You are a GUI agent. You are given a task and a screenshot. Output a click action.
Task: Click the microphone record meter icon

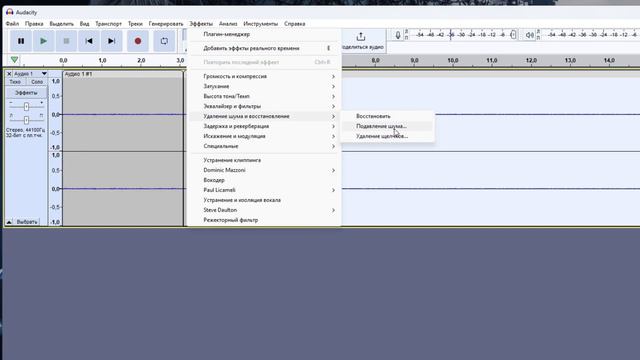398,35
